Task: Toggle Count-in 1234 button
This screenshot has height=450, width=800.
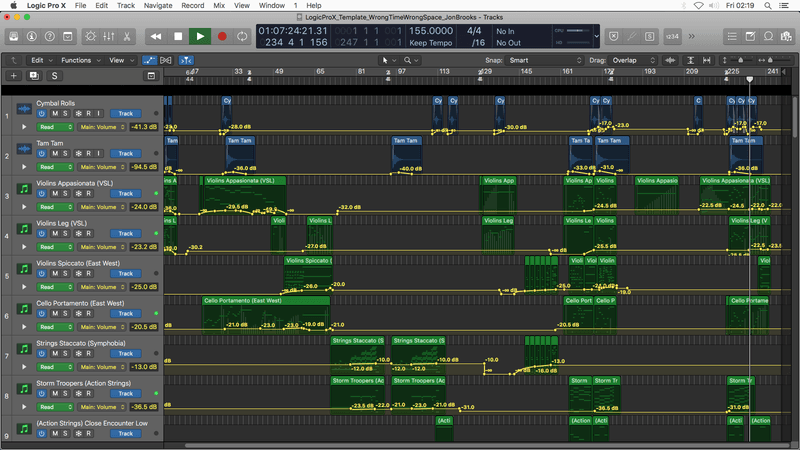Action: [x=672, y=36]
